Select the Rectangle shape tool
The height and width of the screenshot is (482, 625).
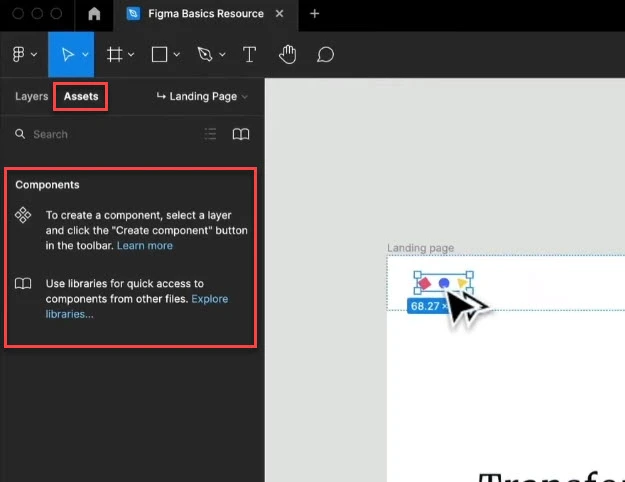click(159, 54)
